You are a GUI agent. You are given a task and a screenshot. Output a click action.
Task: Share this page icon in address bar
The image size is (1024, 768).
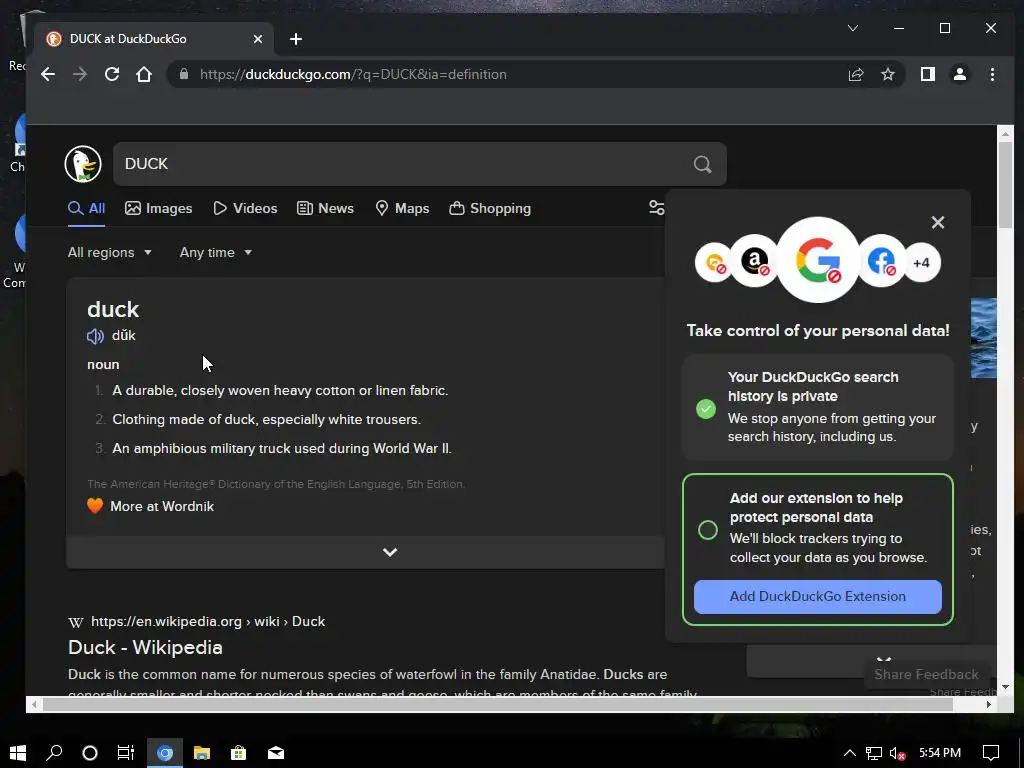[x=856, y=74]
